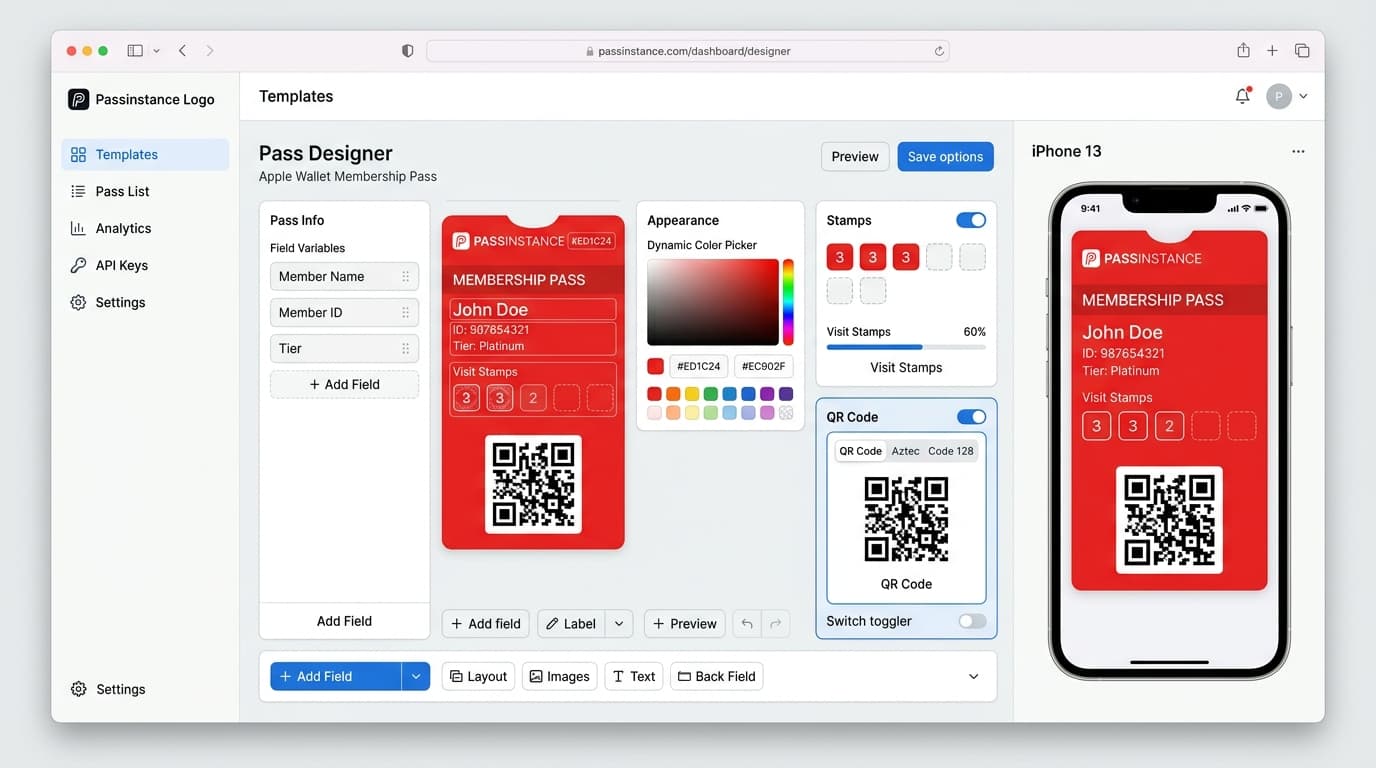Switch to the Aztec barcode tab

pyautogui.click(x=906, y=451)
